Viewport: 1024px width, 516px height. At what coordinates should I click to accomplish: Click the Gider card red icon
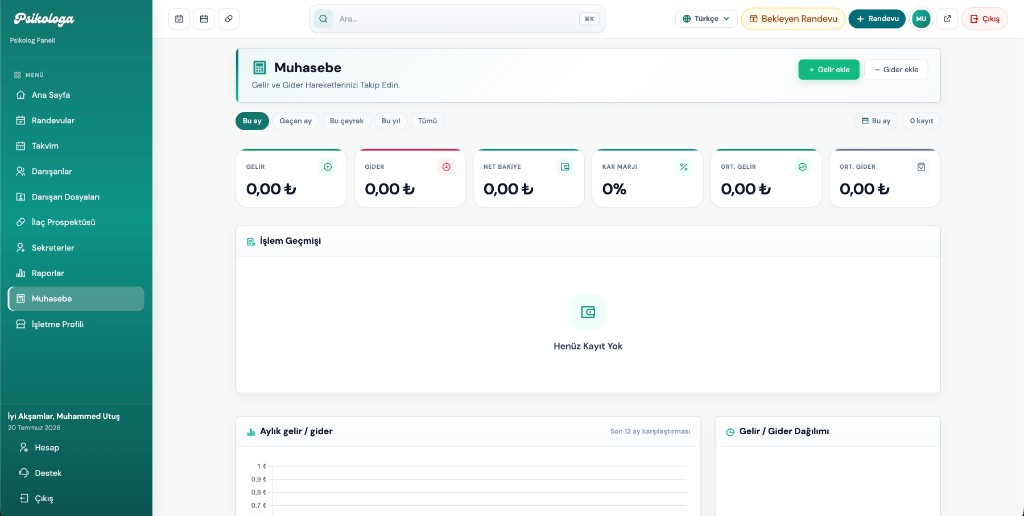click(x=447, y=167)
